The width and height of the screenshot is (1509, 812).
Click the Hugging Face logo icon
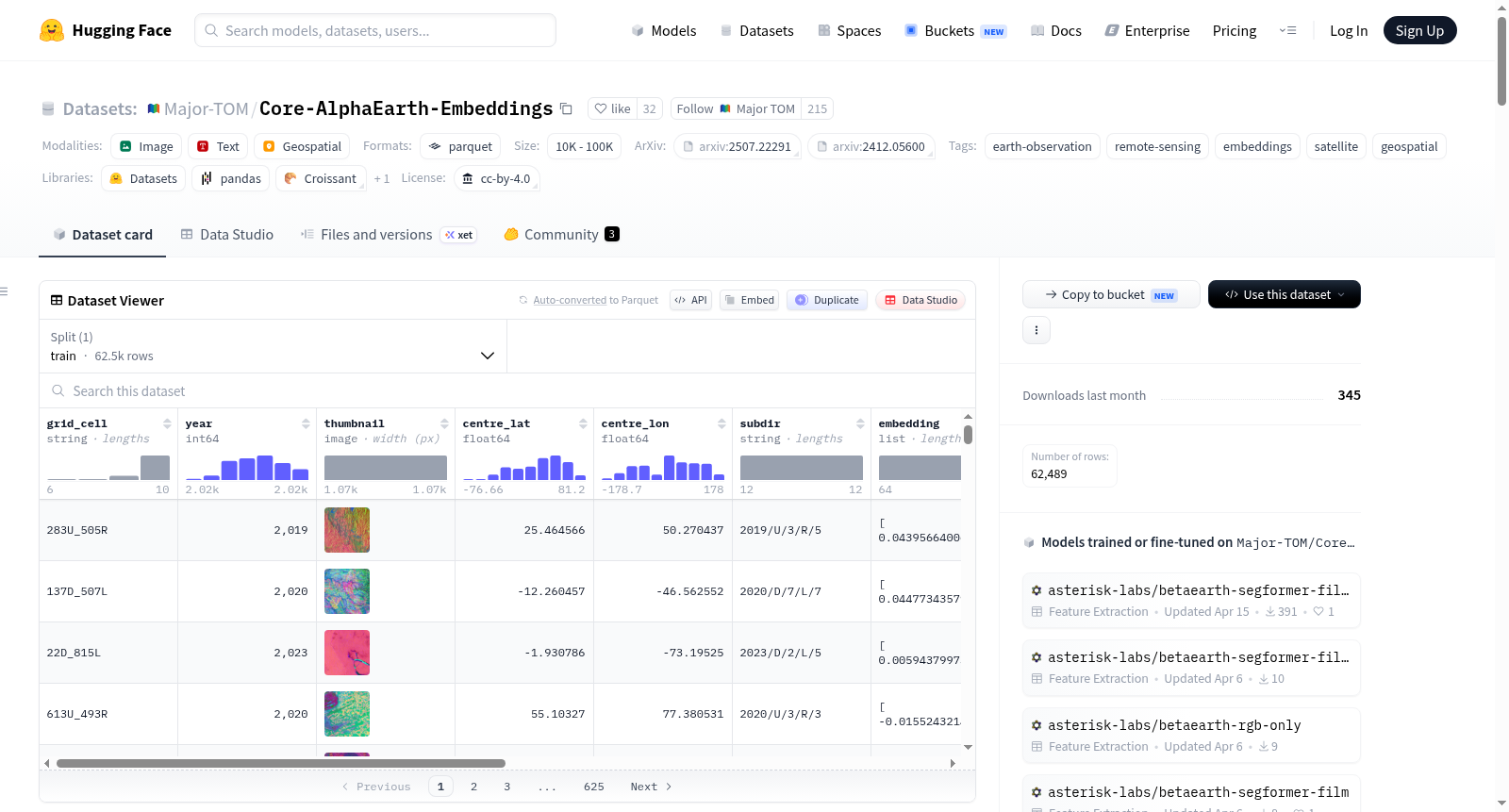click(x=52, y=30)
